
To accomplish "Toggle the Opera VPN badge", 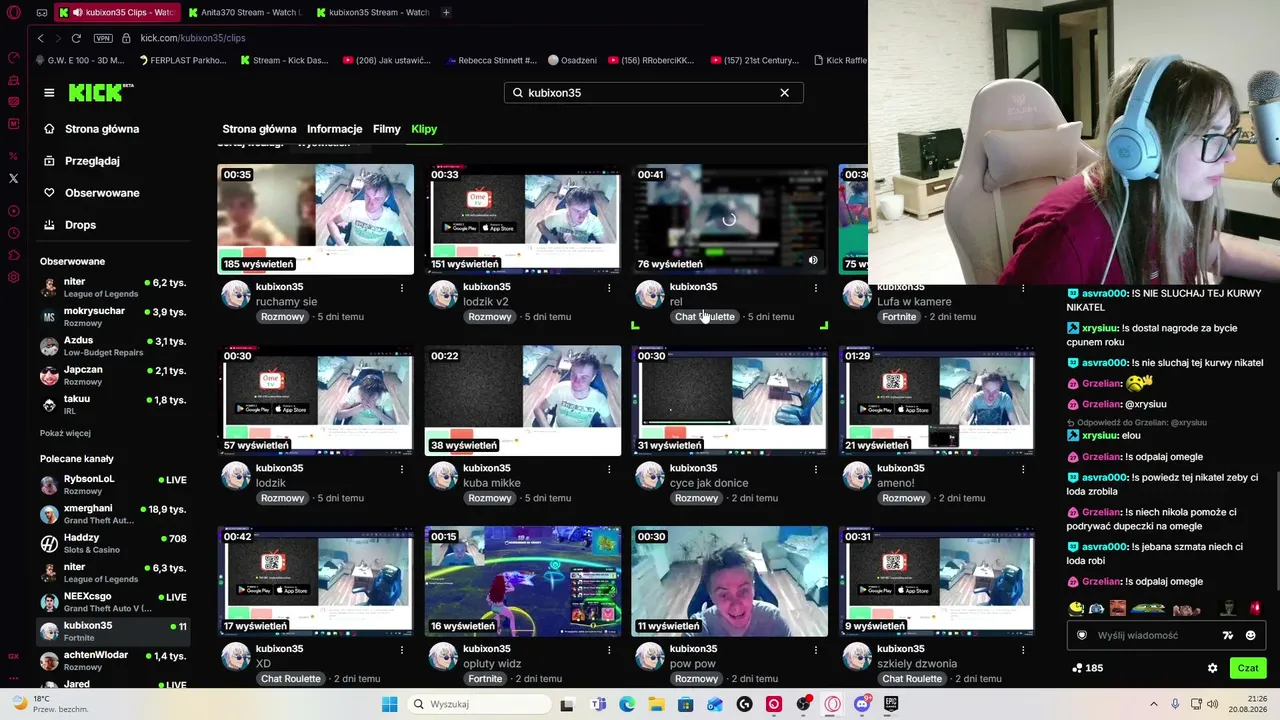I will 103,38.
